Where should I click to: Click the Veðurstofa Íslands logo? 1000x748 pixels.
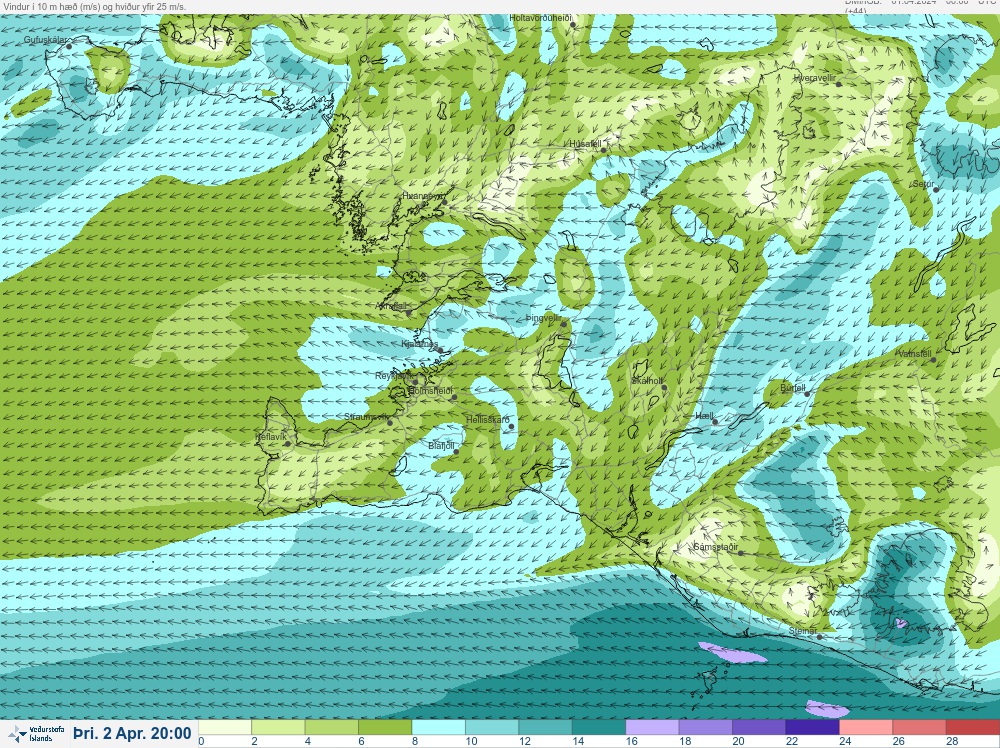point(38,733)
